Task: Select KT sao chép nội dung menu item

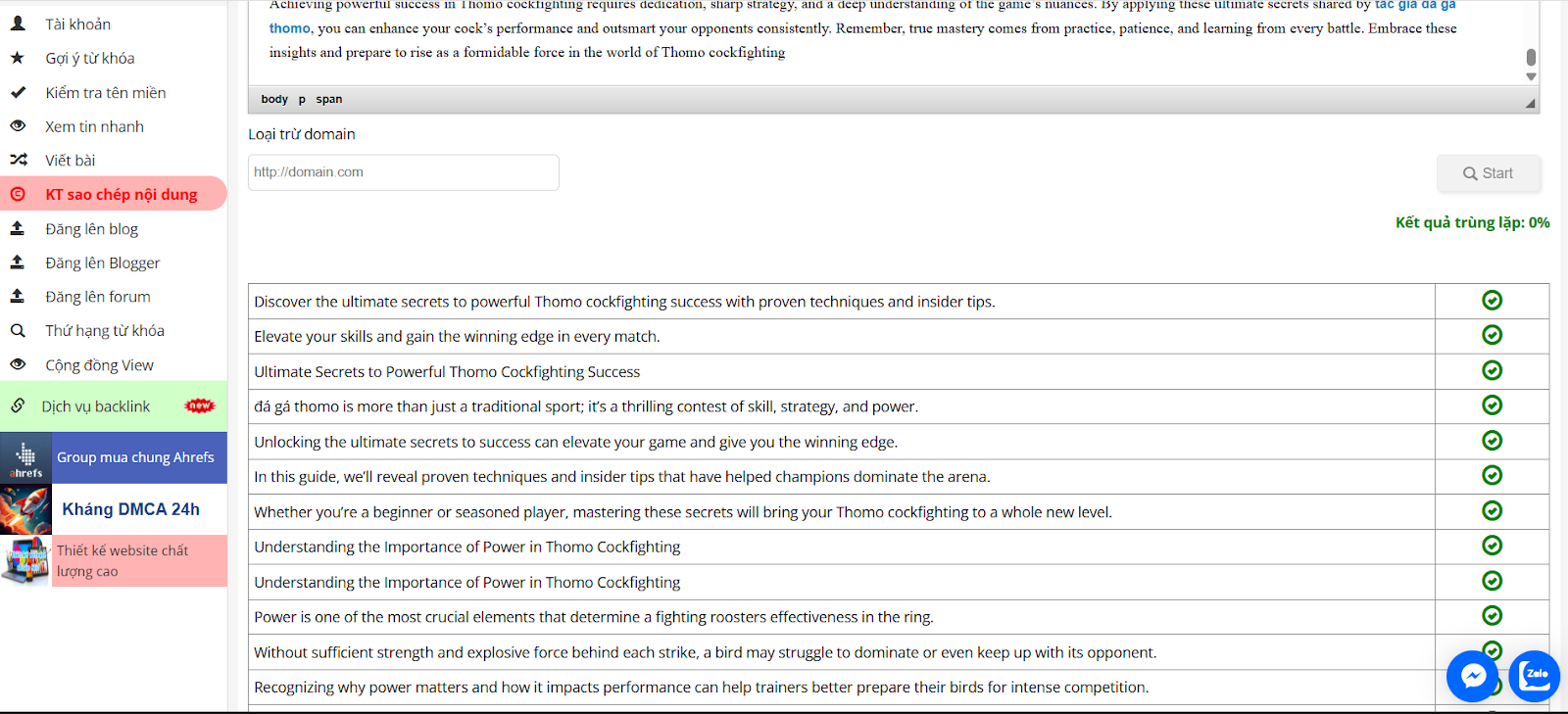Action: [114, 194]
